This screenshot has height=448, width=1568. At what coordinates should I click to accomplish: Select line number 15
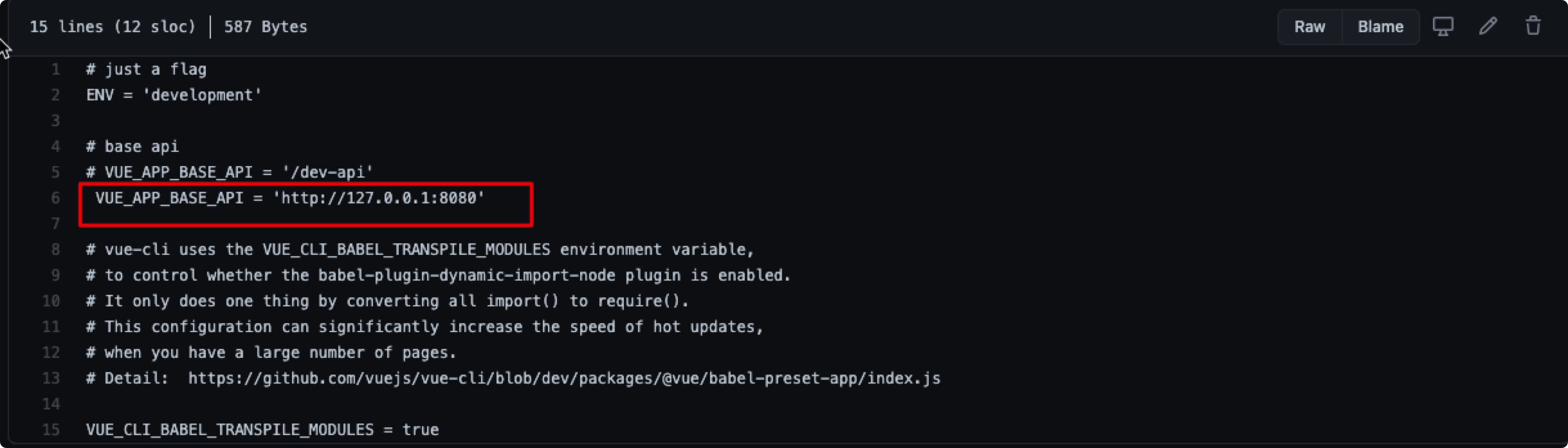tap(51, 430)
